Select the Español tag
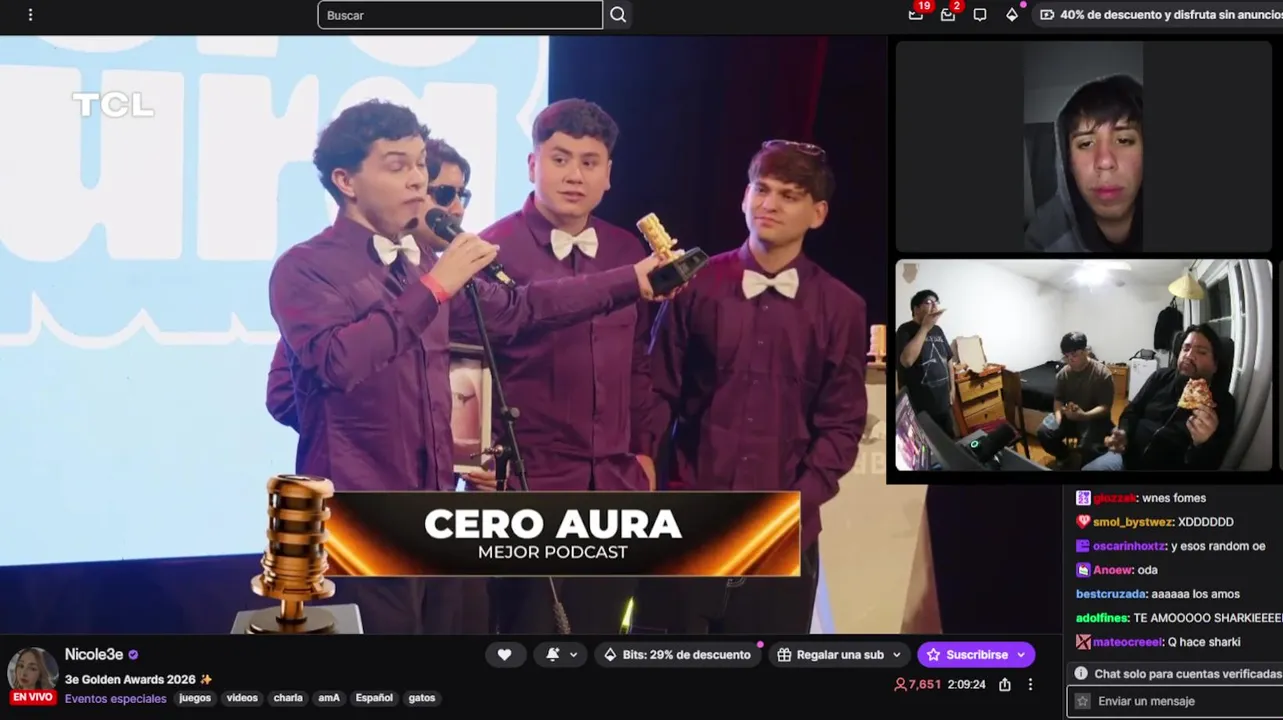1283x720 pixels. point(374,698)
